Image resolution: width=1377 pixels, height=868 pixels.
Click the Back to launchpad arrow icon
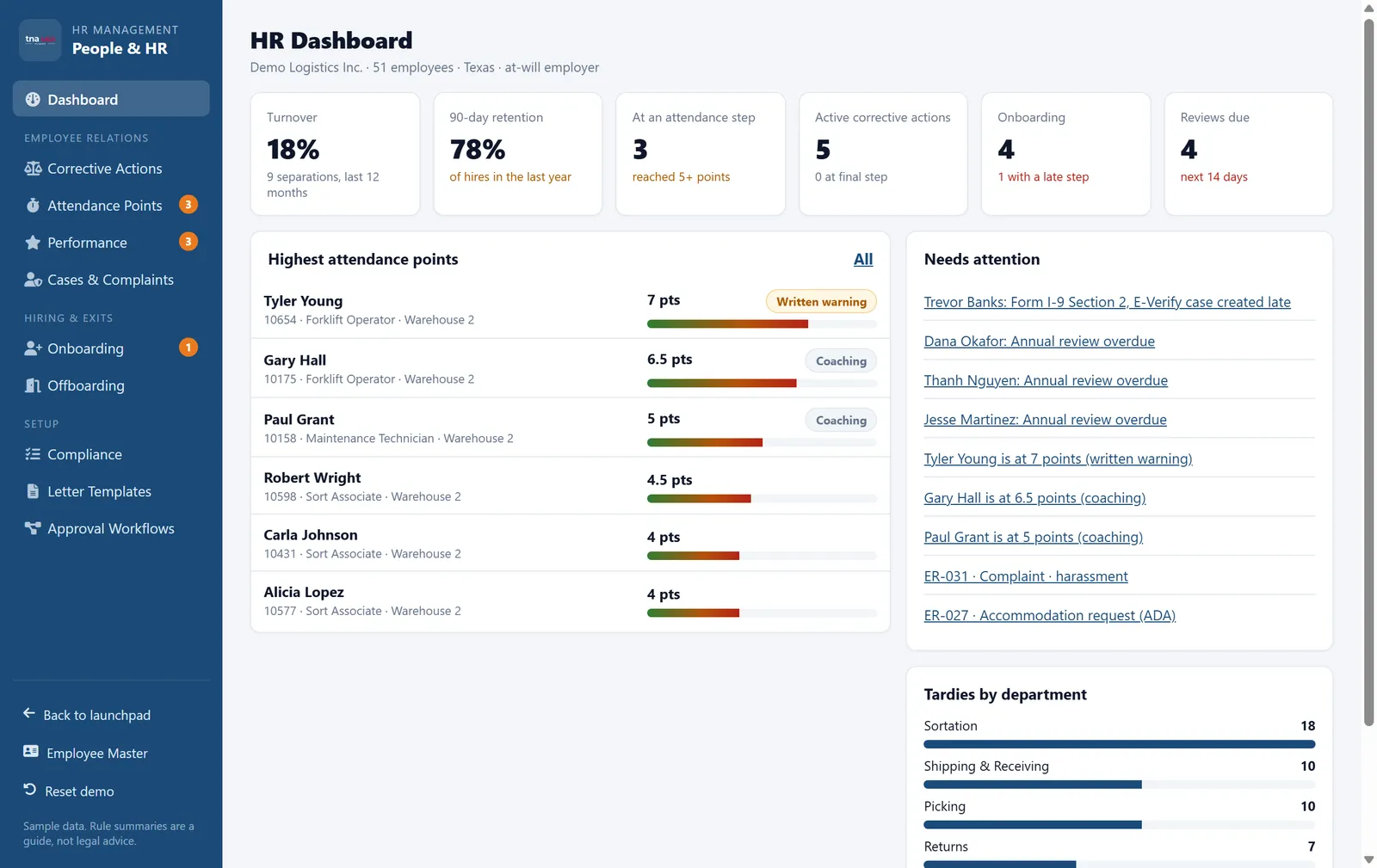coord(29,714)
